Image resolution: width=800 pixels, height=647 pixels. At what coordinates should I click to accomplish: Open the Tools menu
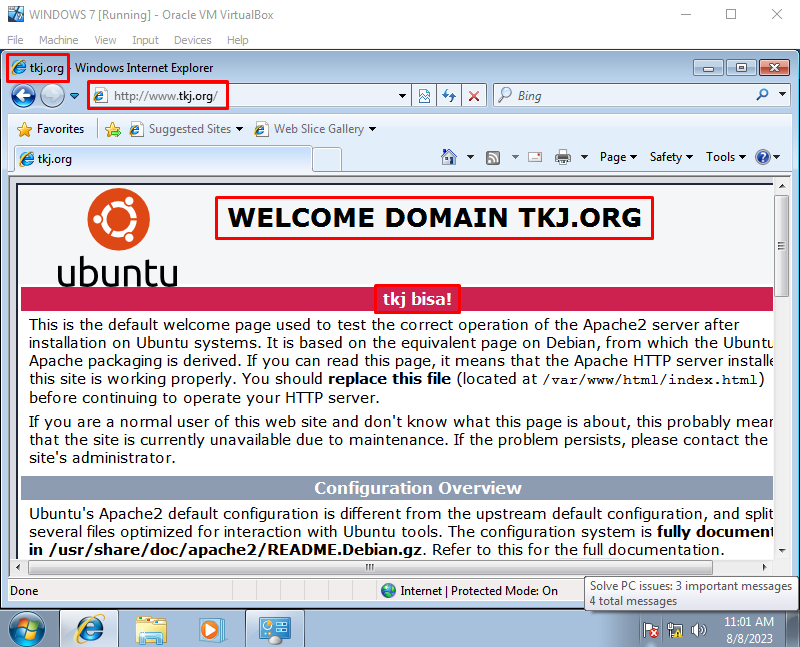(x=726, y=157)
